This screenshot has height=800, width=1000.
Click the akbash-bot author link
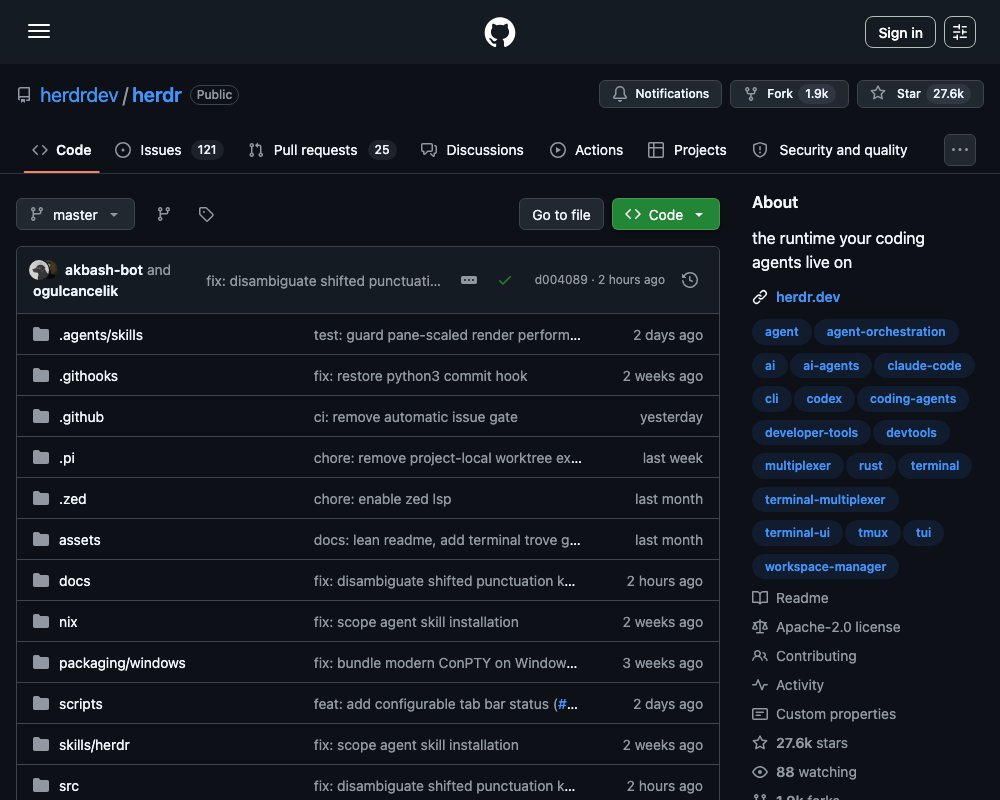103,270
